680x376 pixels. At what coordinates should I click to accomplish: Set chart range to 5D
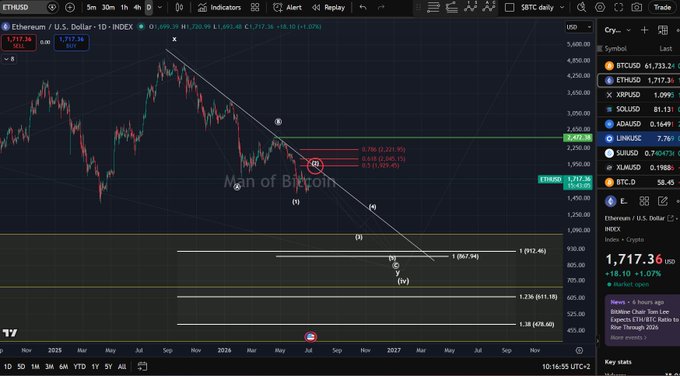coord(21,367)
